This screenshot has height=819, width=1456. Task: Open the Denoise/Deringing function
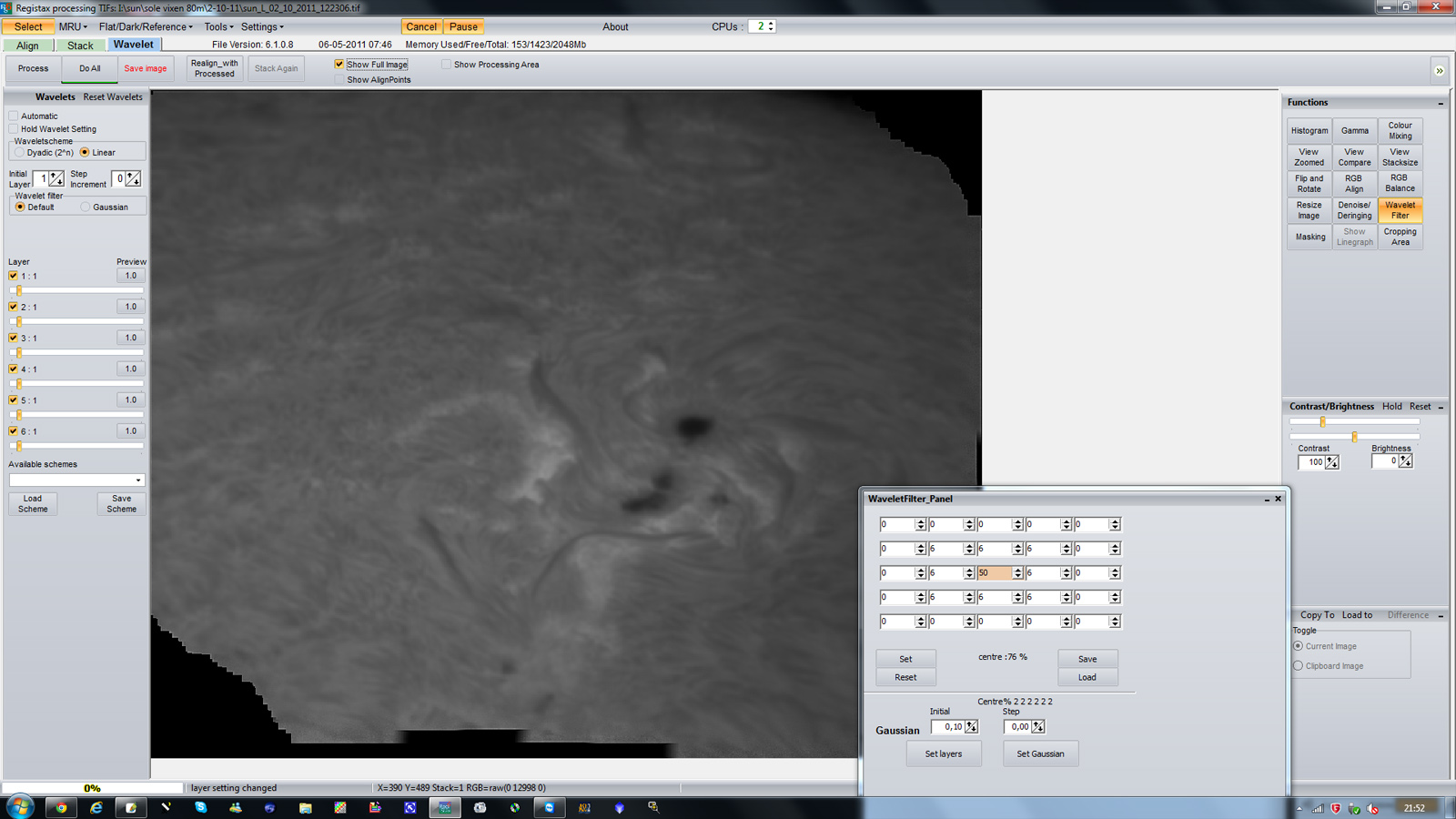(x=1354, y=210)
